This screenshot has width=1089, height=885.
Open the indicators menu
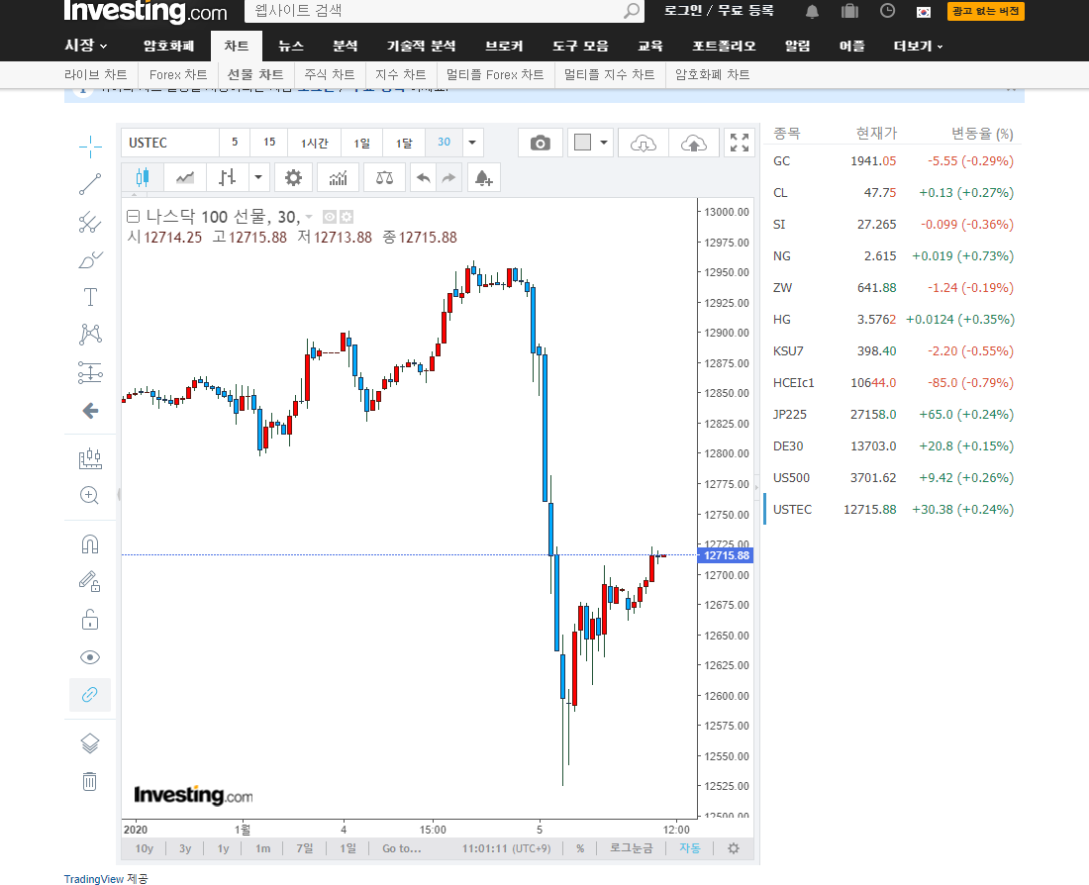coord(338,178)
